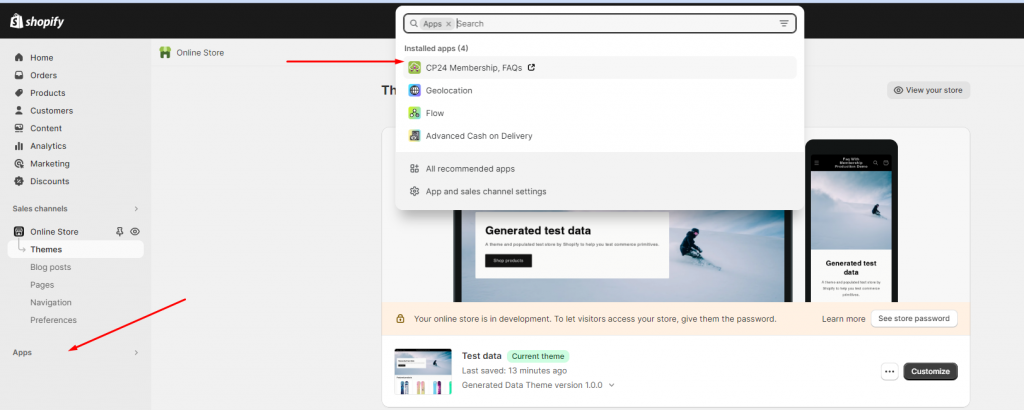Click the magnifier icon in search bar

tap(413, 24)
